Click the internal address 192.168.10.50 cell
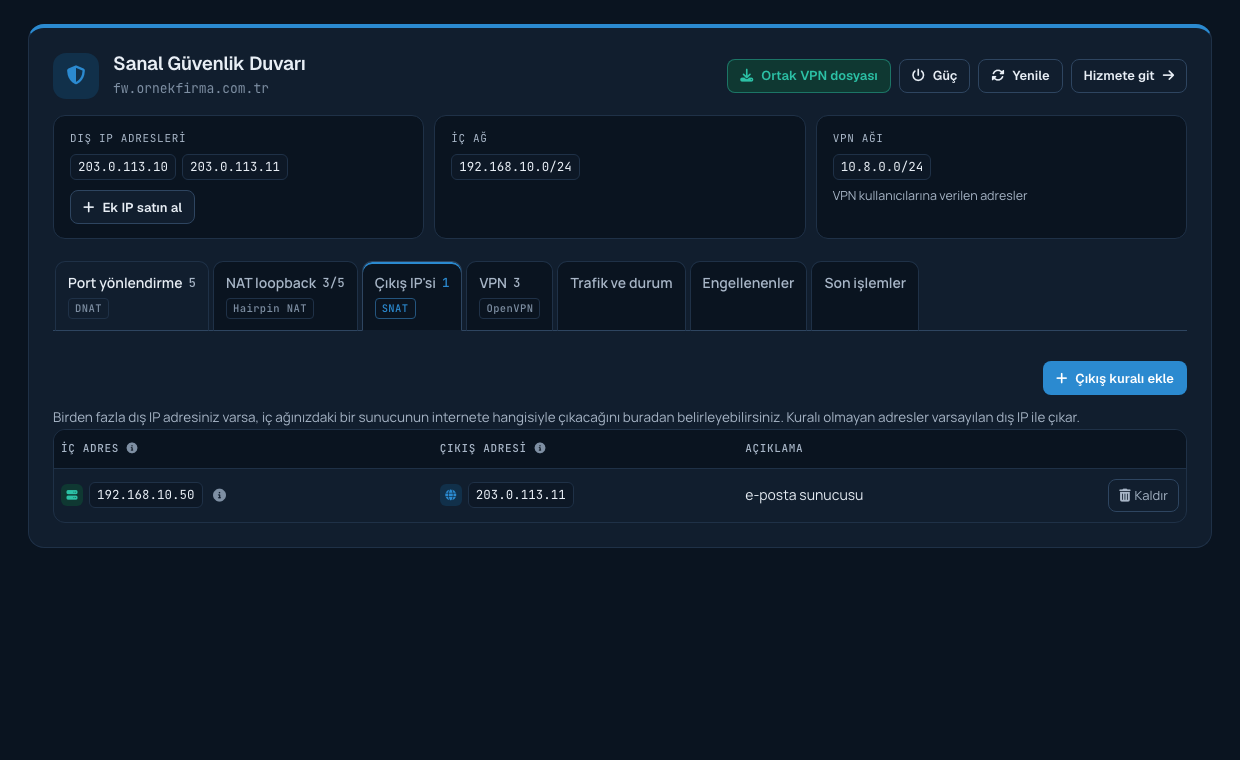1240x760 pixels. pos(146,495)
